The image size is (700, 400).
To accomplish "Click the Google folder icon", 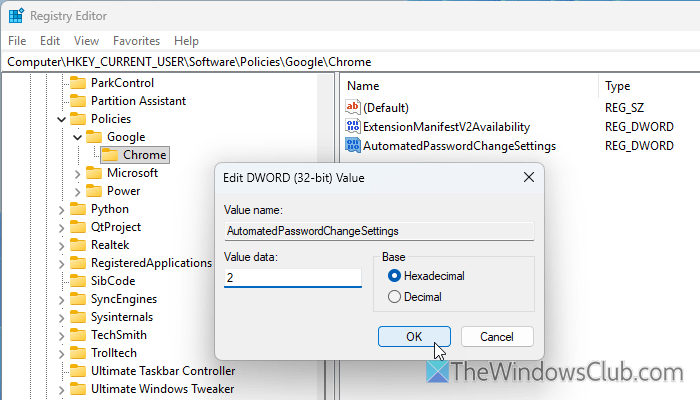I will point(94,137).
